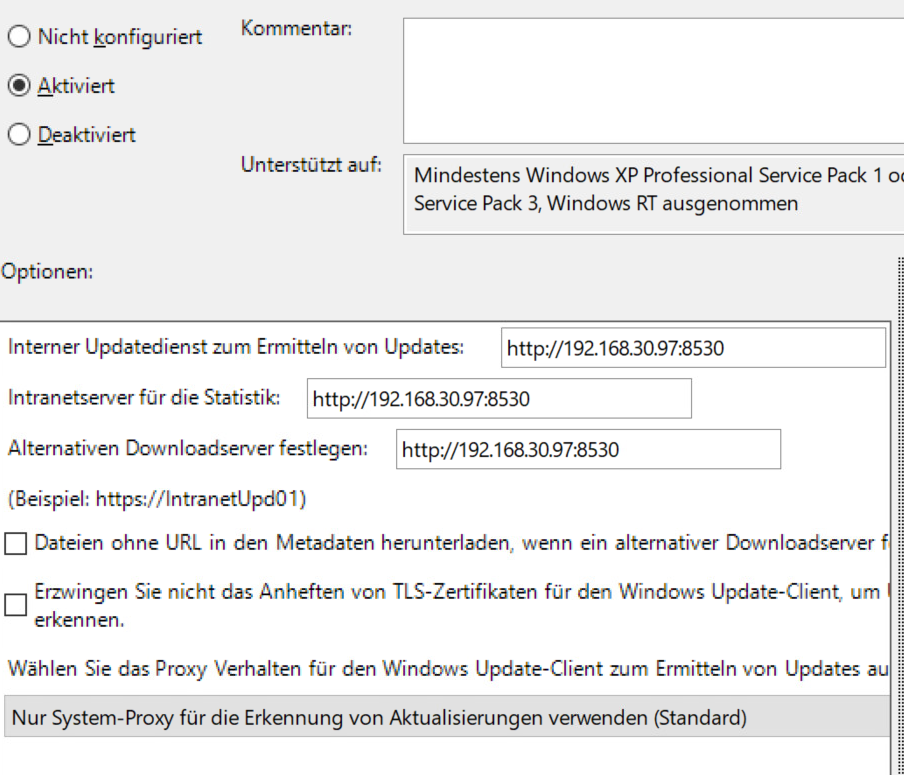
Task: Click the 'Intranetserver für die Statistik:' label text
Action: (x=144, y=397)
